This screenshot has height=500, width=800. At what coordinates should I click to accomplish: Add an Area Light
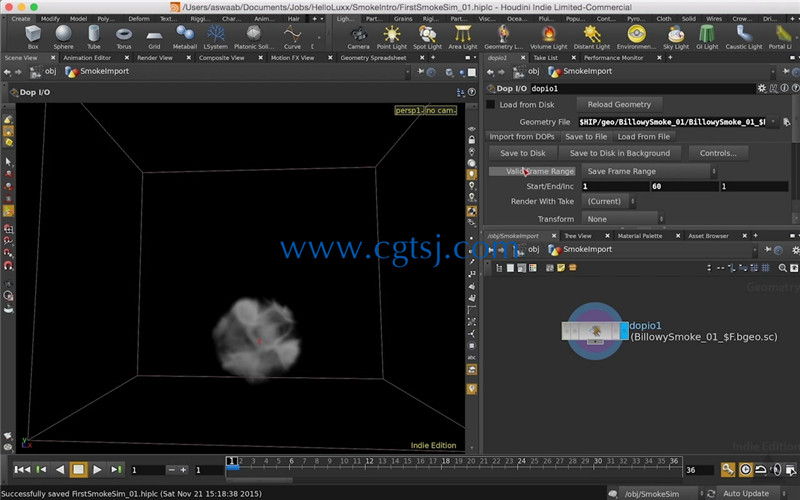463,37
